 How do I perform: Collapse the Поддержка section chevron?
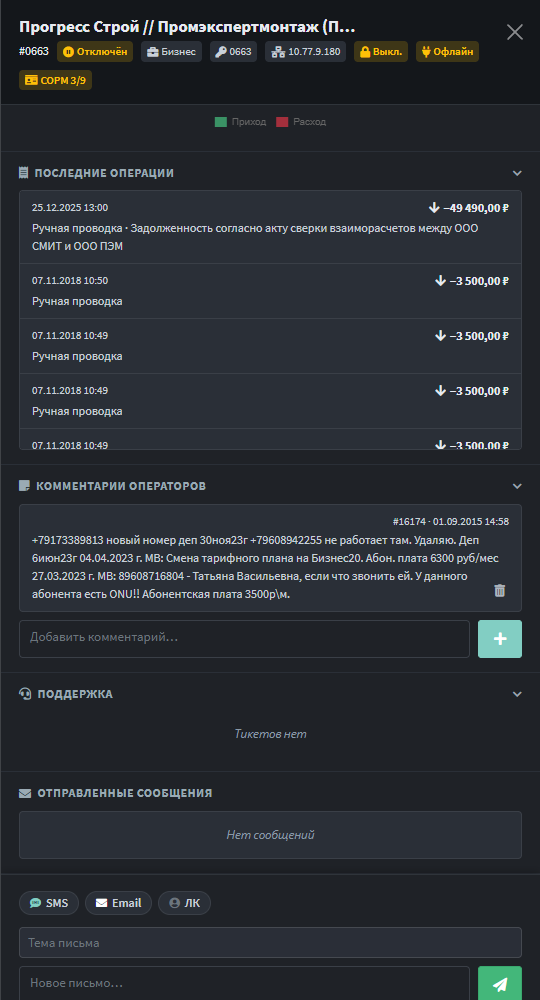(x=517, y=694)
